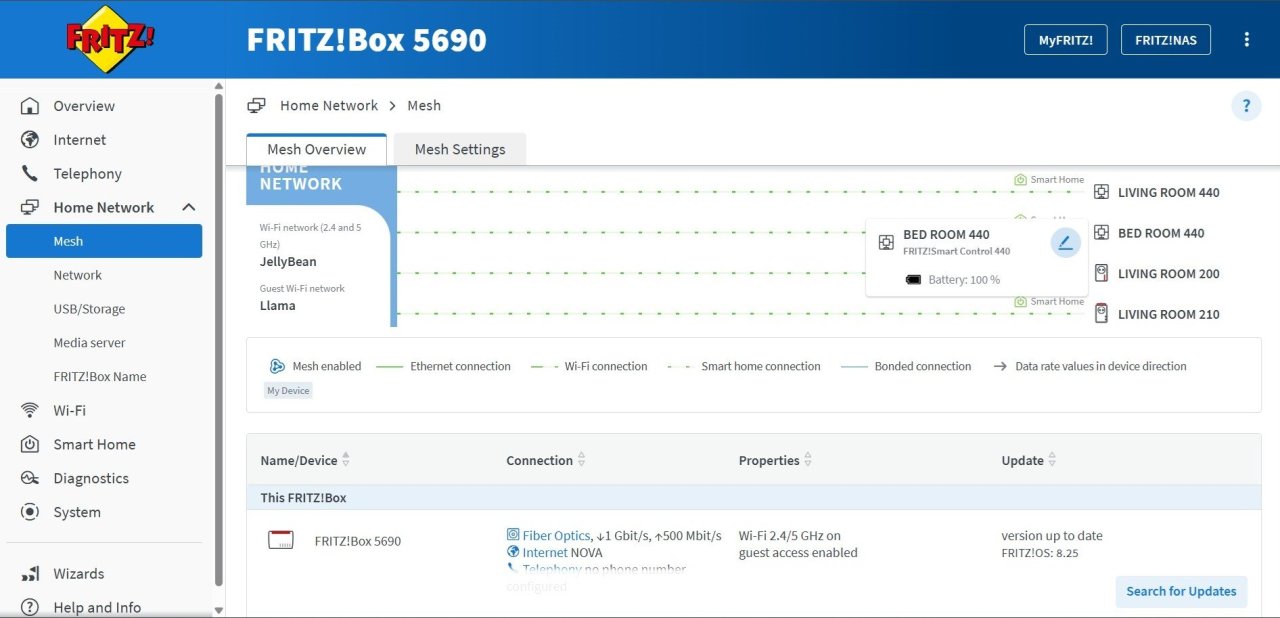Click the Internet NOVA globe icon

click(513, 552)
